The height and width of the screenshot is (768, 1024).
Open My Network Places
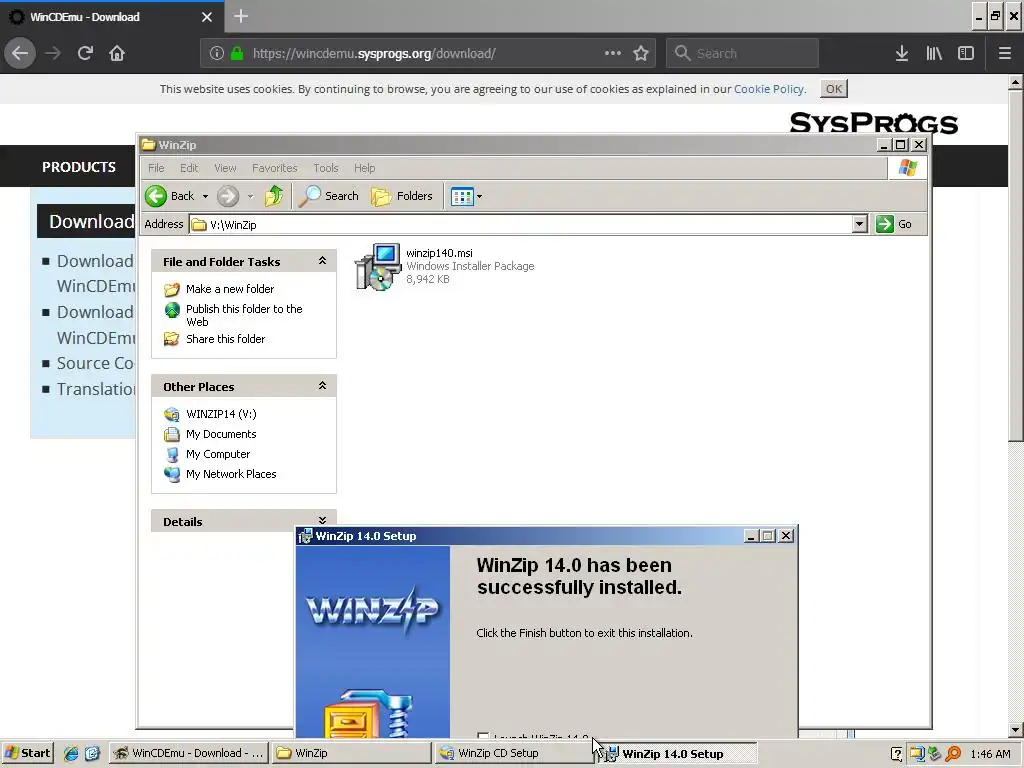click(x=231, y=474)
